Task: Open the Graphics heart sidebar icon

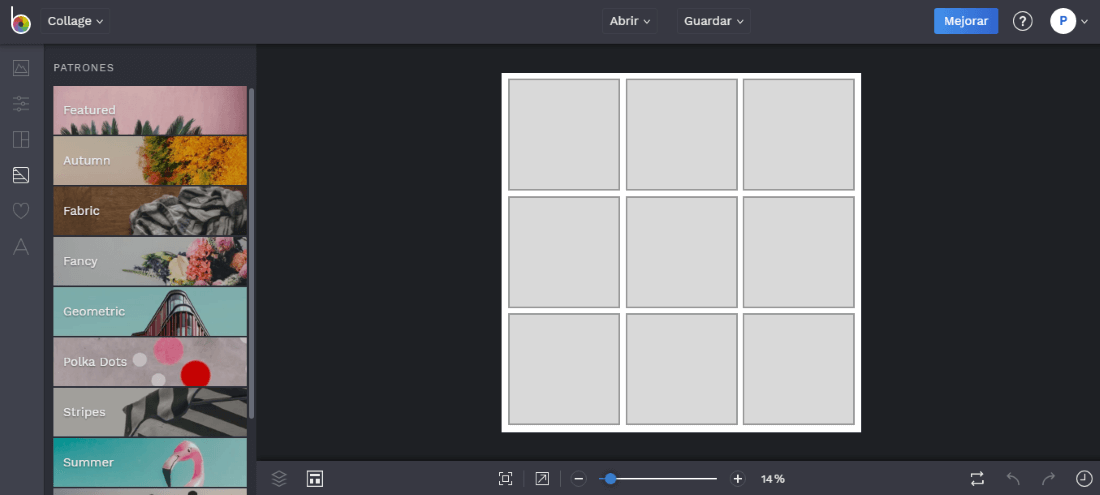Action: click(x=21, y=211)
